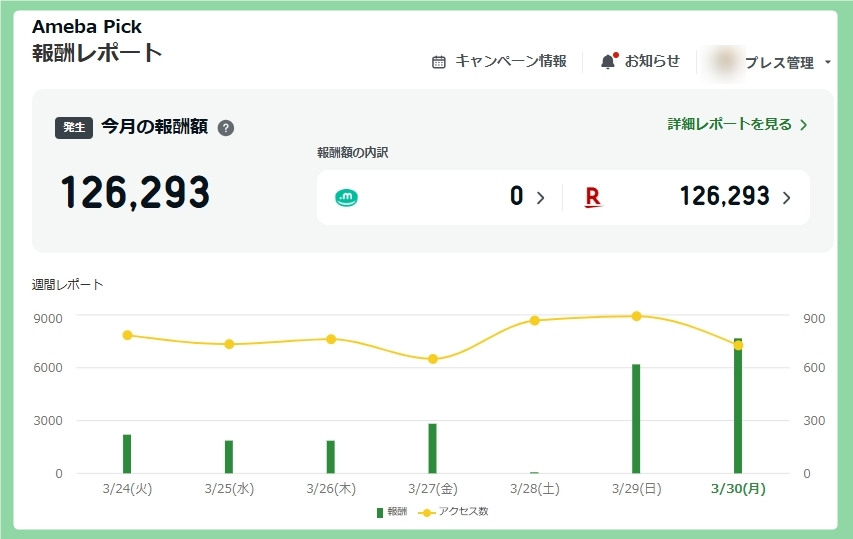Click the yellow access point for 3/27(金)
853x539 pixels.
[433, 359]
